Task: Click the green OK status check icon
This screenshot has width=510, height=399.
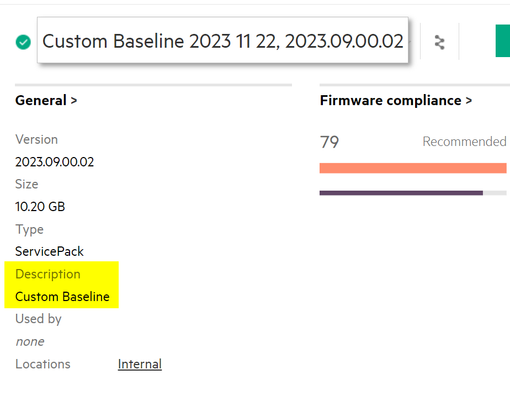Action: point(23,42)
